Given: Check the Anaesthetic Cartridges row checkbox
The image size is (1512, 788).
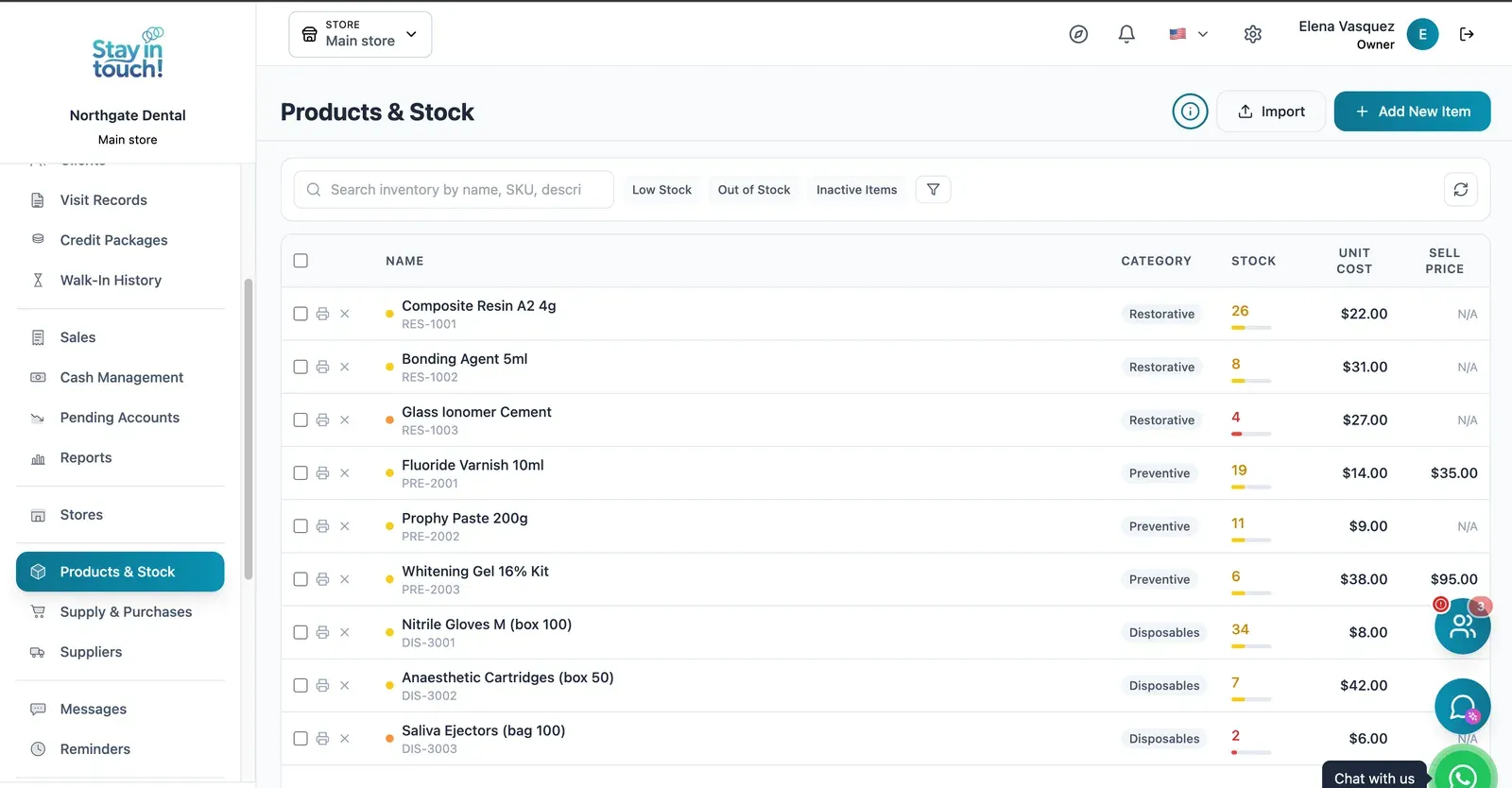Looking at the screenshot, I should coord(301,685).
